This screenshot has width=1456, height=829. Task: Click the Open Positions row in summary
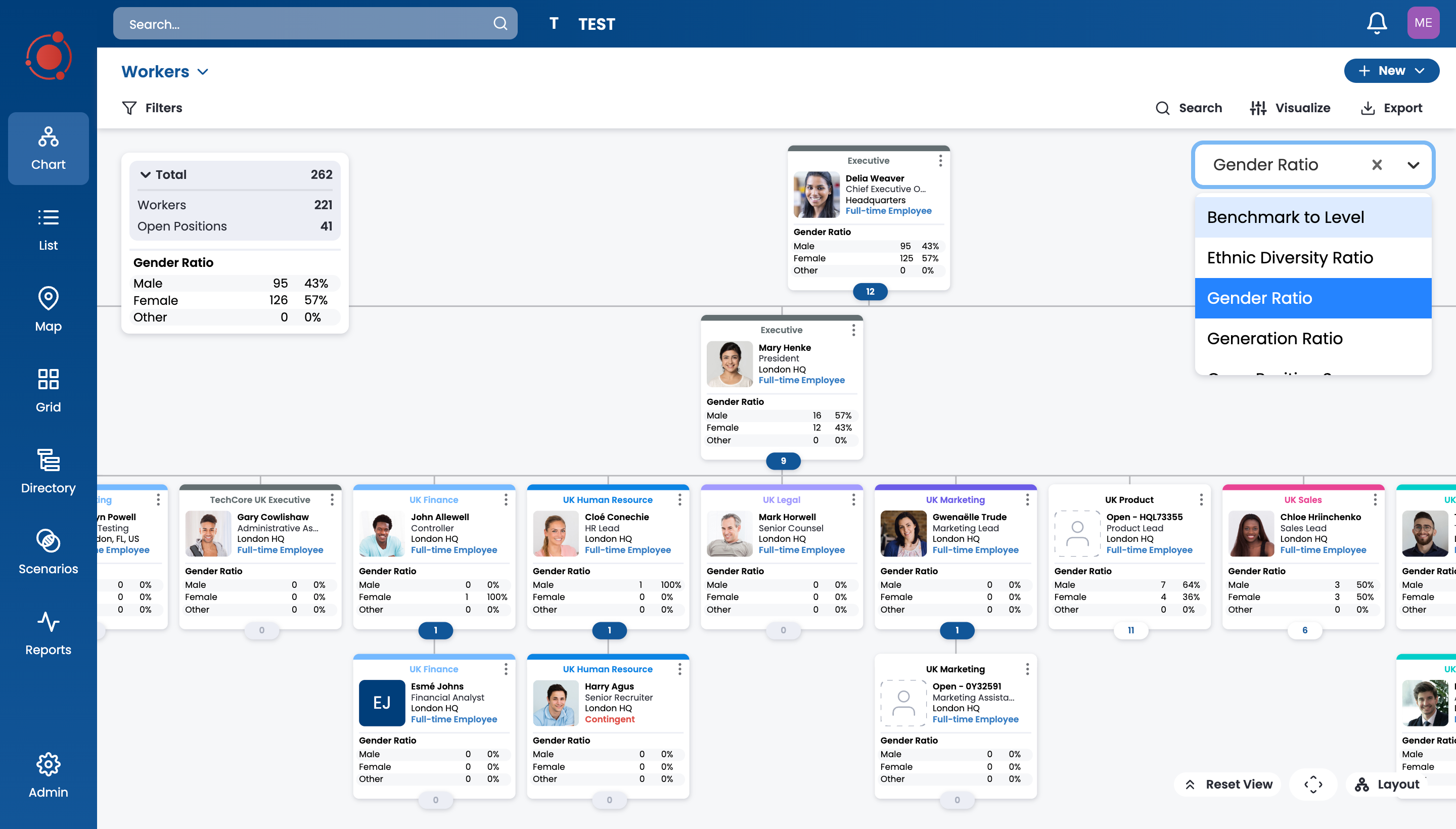click(x=235, y=226)
